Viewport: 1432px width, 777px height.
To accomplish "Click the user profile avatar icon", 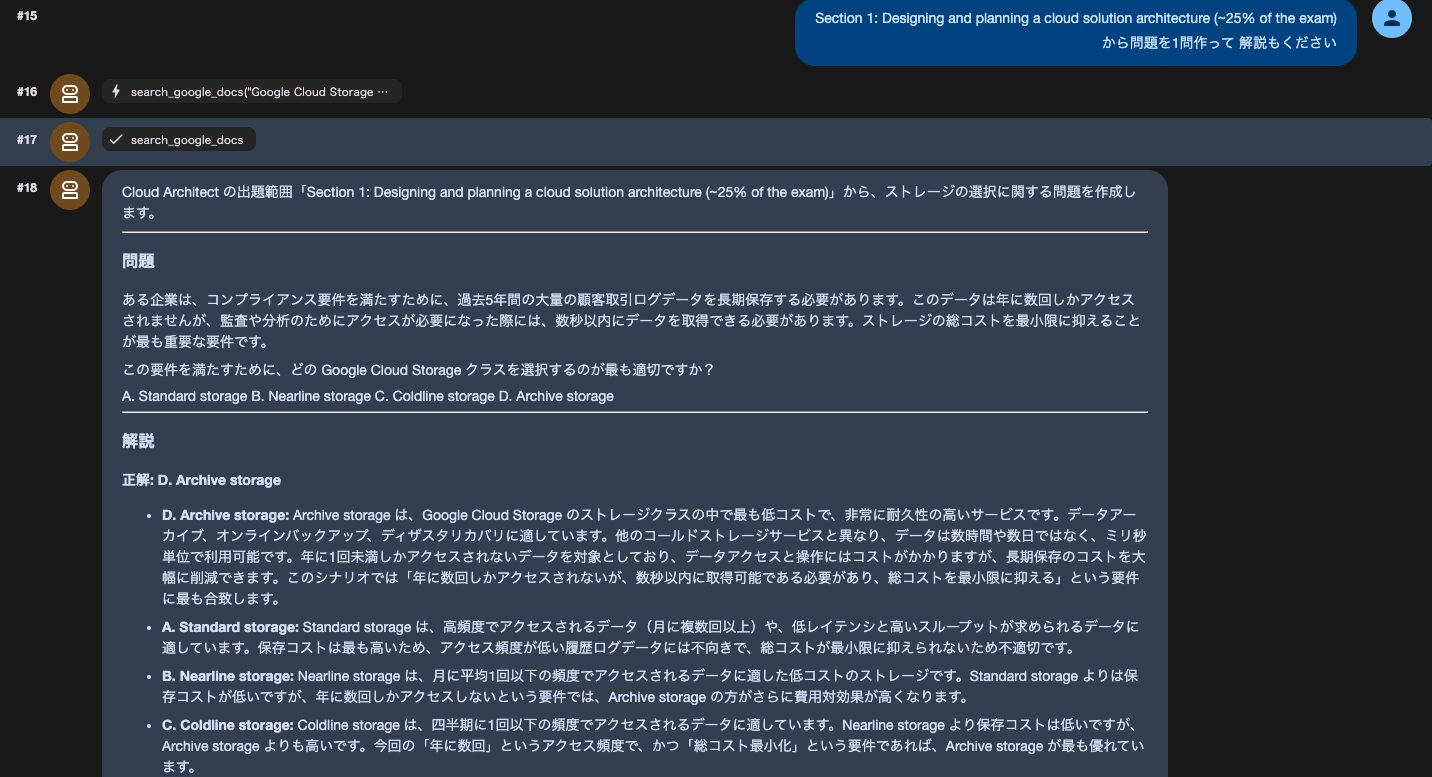I will [x=1391, y=18].
